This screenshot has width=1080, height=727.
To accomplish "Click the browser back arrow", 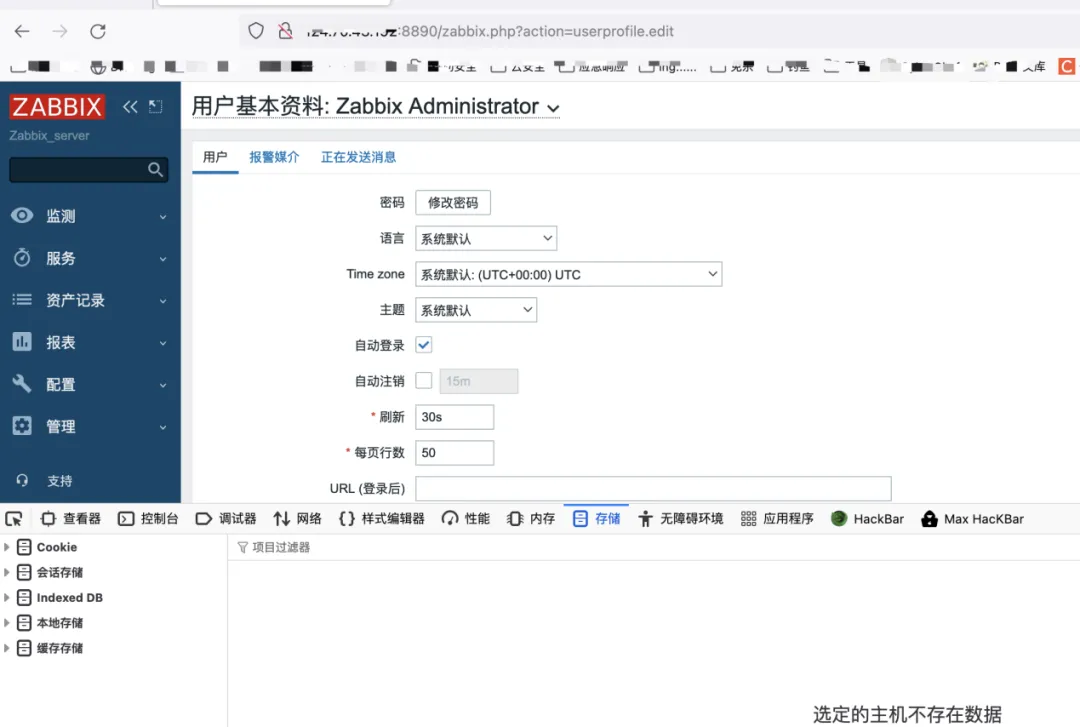I will point(22,31).
